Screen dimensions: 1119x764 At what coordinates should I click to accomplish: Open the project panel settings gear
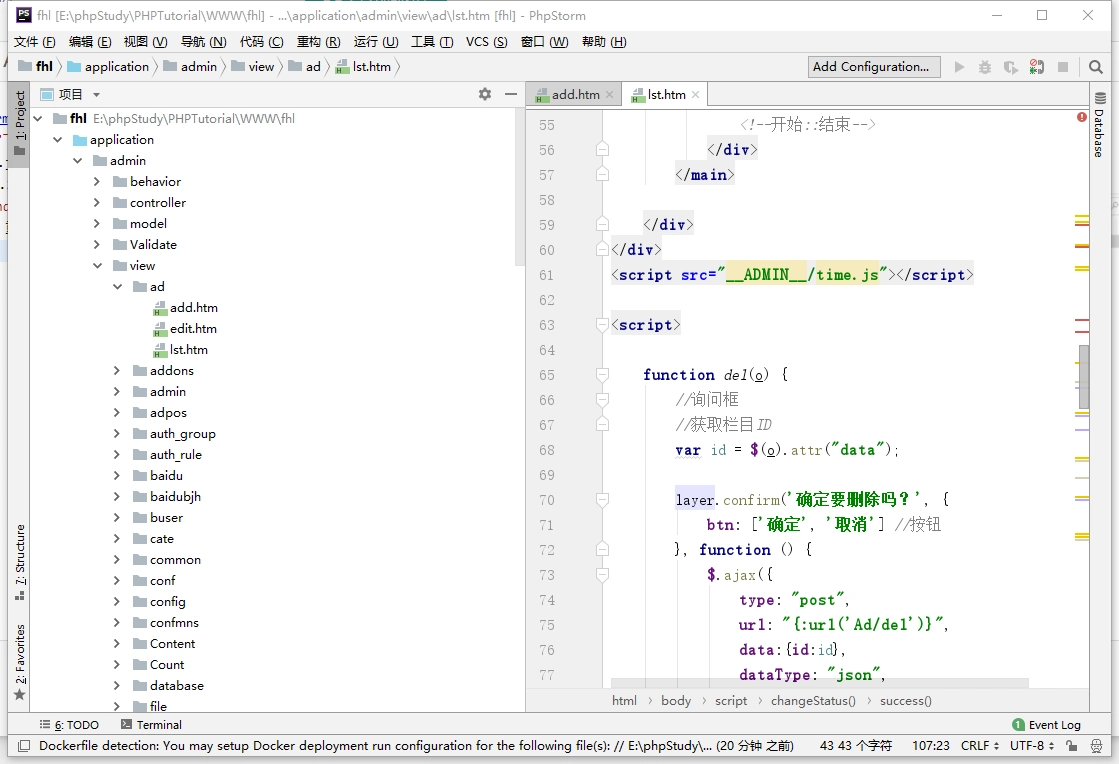click(x=485, y=94)
